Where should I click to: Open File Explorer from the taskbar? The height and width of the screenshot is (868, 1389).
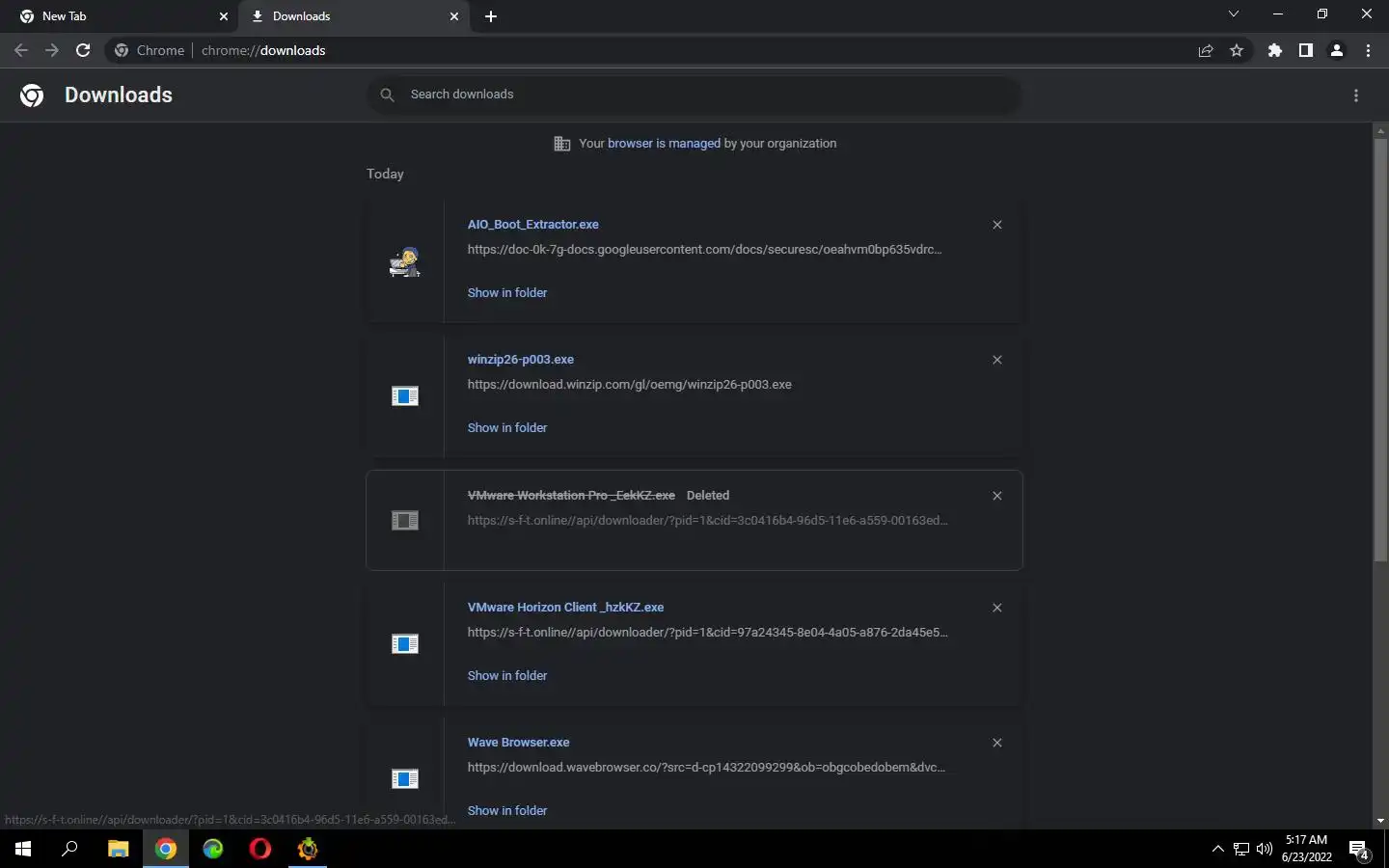[x=118, y=849]
